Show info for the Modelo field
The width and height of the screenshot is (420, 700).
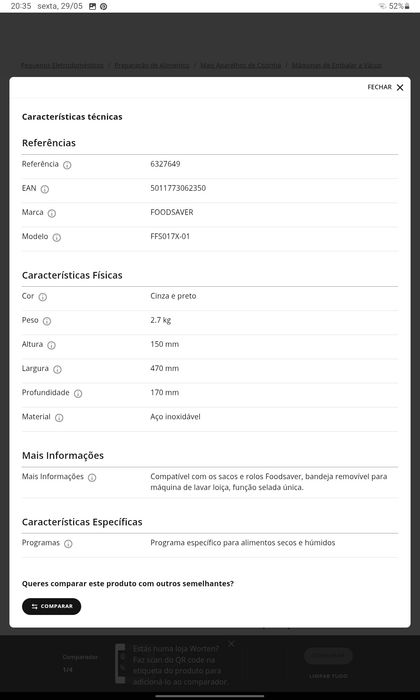(x=57, y=238)
